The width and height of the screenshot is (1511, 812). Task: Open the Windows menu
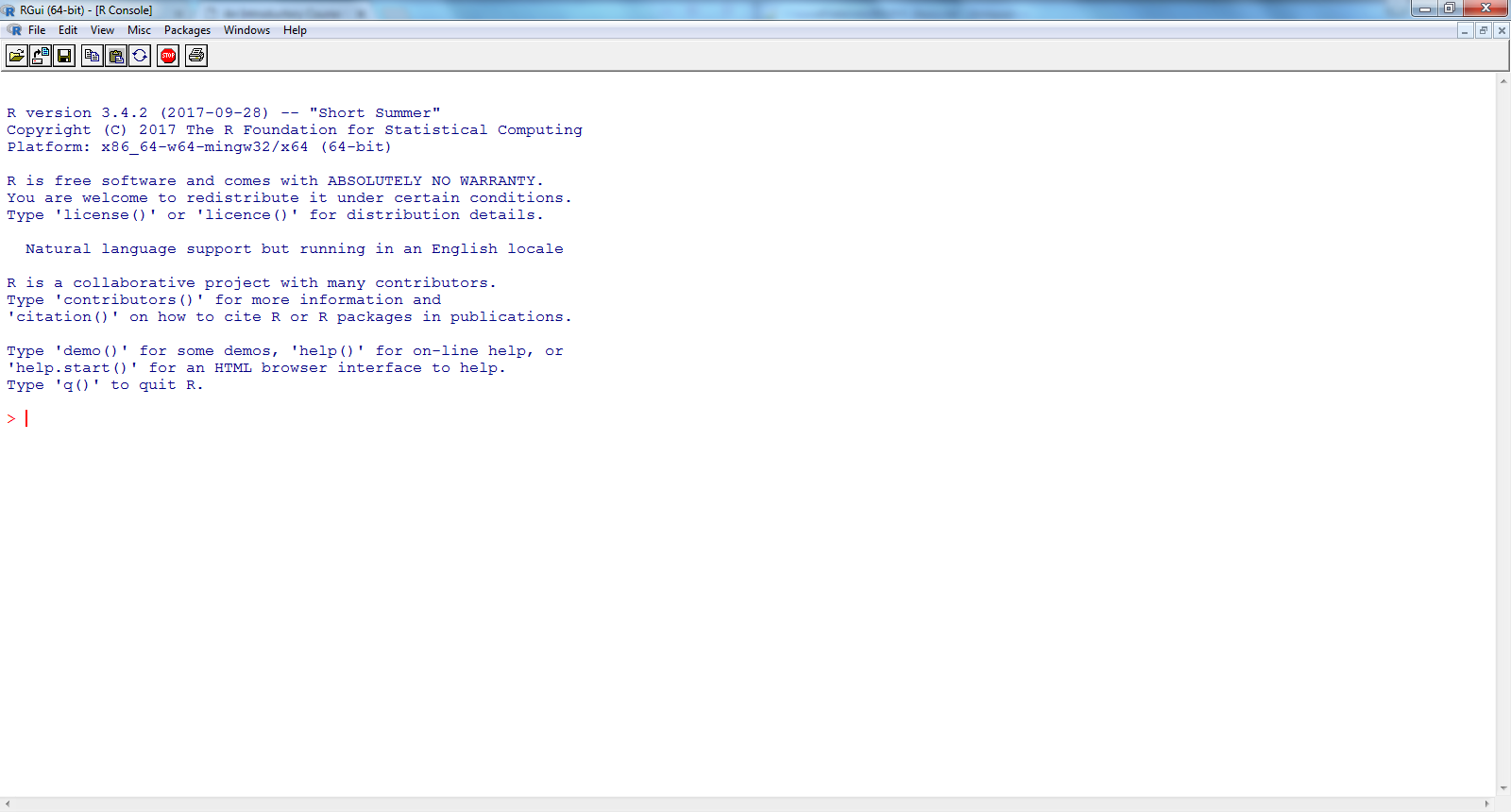(x=246, y=30)
